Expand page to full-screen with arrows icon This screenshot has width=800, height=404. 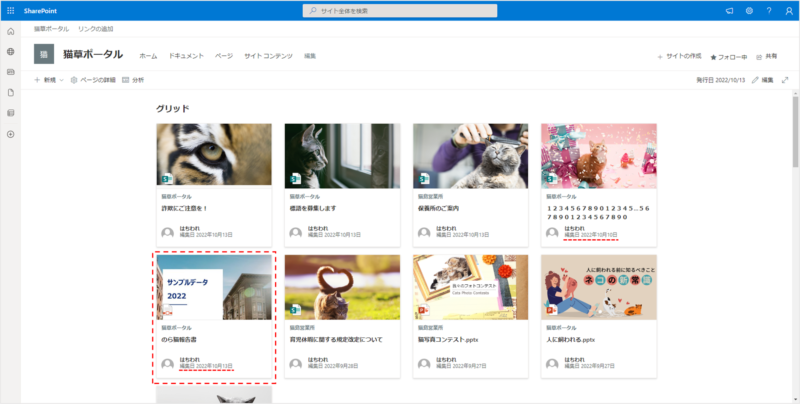pyautogui.click(x=783, y=79)
